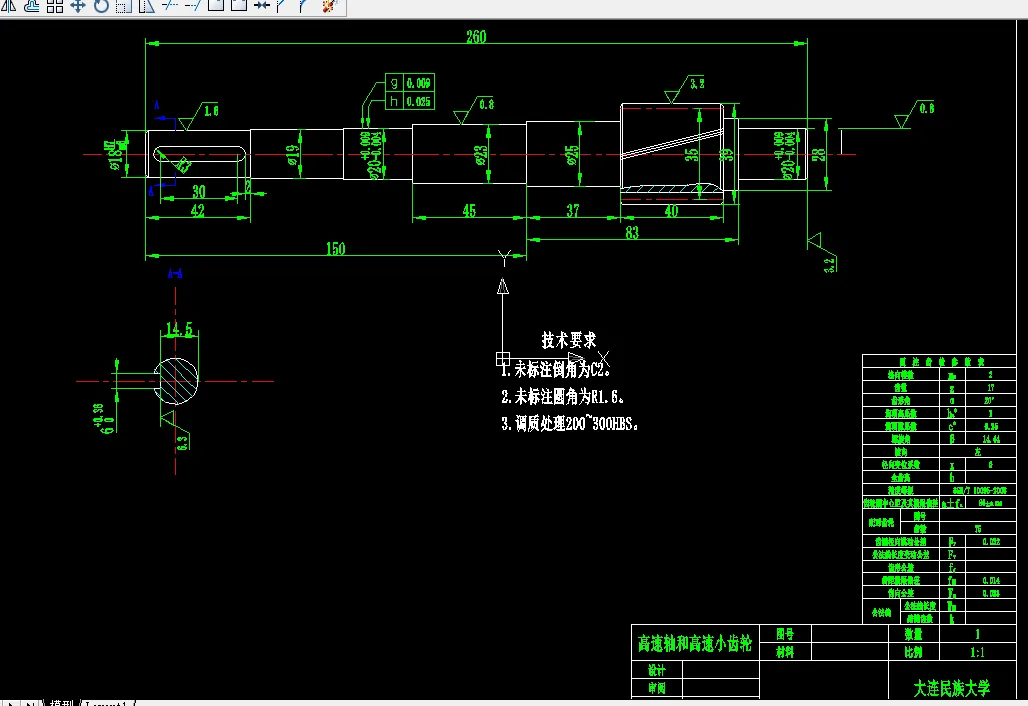1028x706 pixels.
Task: Click the hatched A-A cross-section circle
Action: coord(178,381)
